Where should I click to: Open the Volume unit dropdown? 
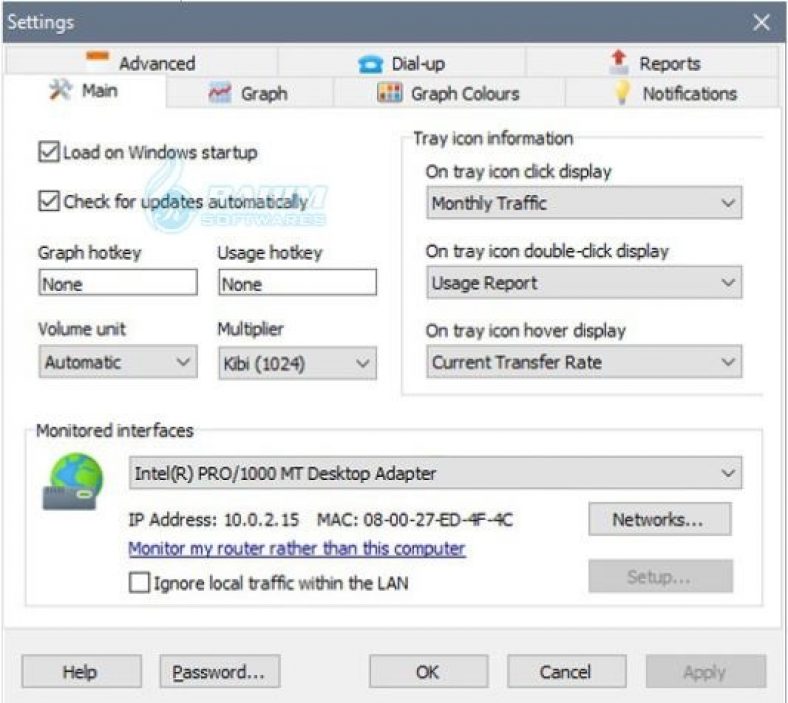118,362
